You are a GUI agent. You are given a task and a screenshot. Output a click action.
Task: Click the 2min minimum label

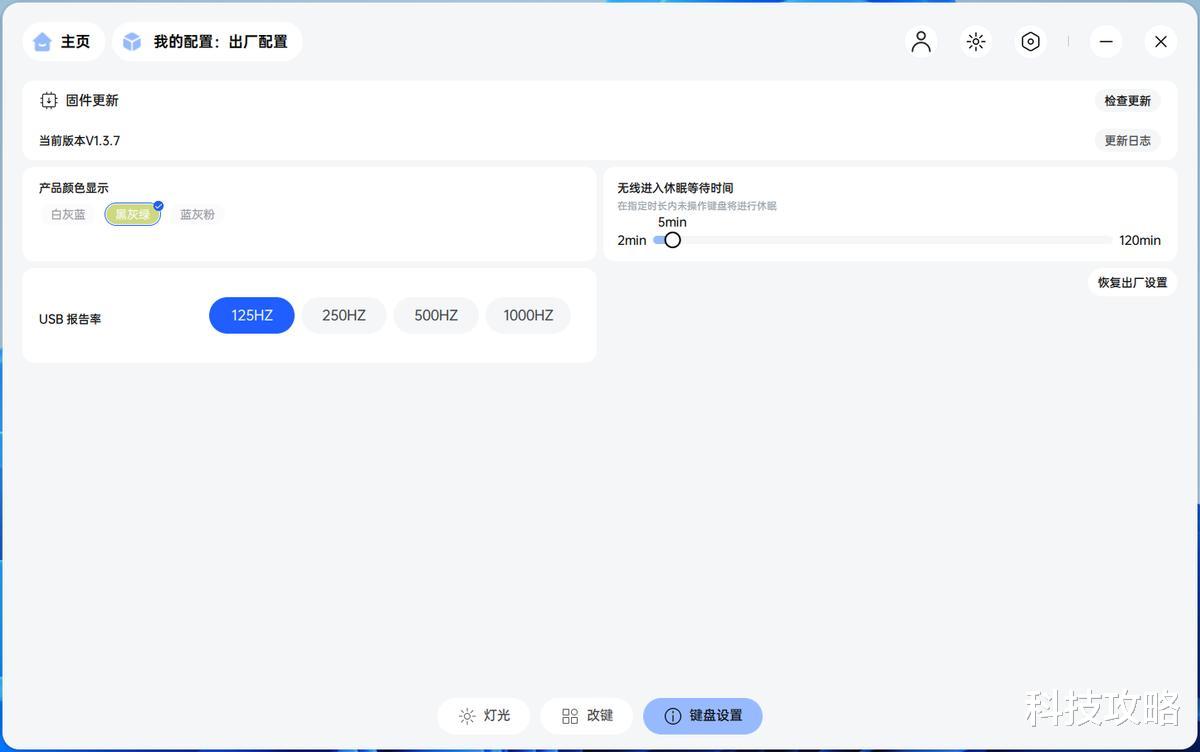click(632, 240)
